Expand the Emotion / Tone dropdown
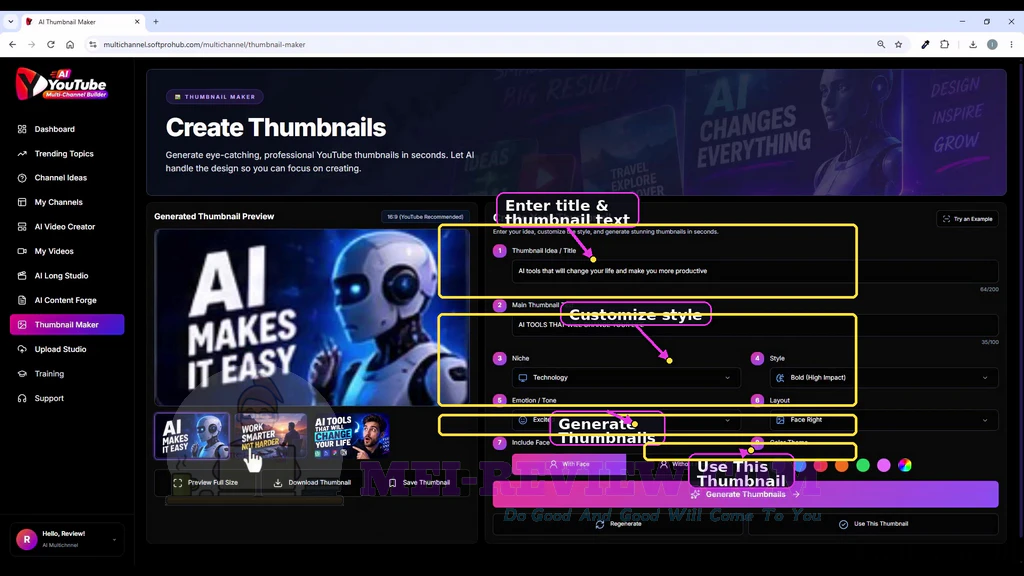 pos(626,420)
